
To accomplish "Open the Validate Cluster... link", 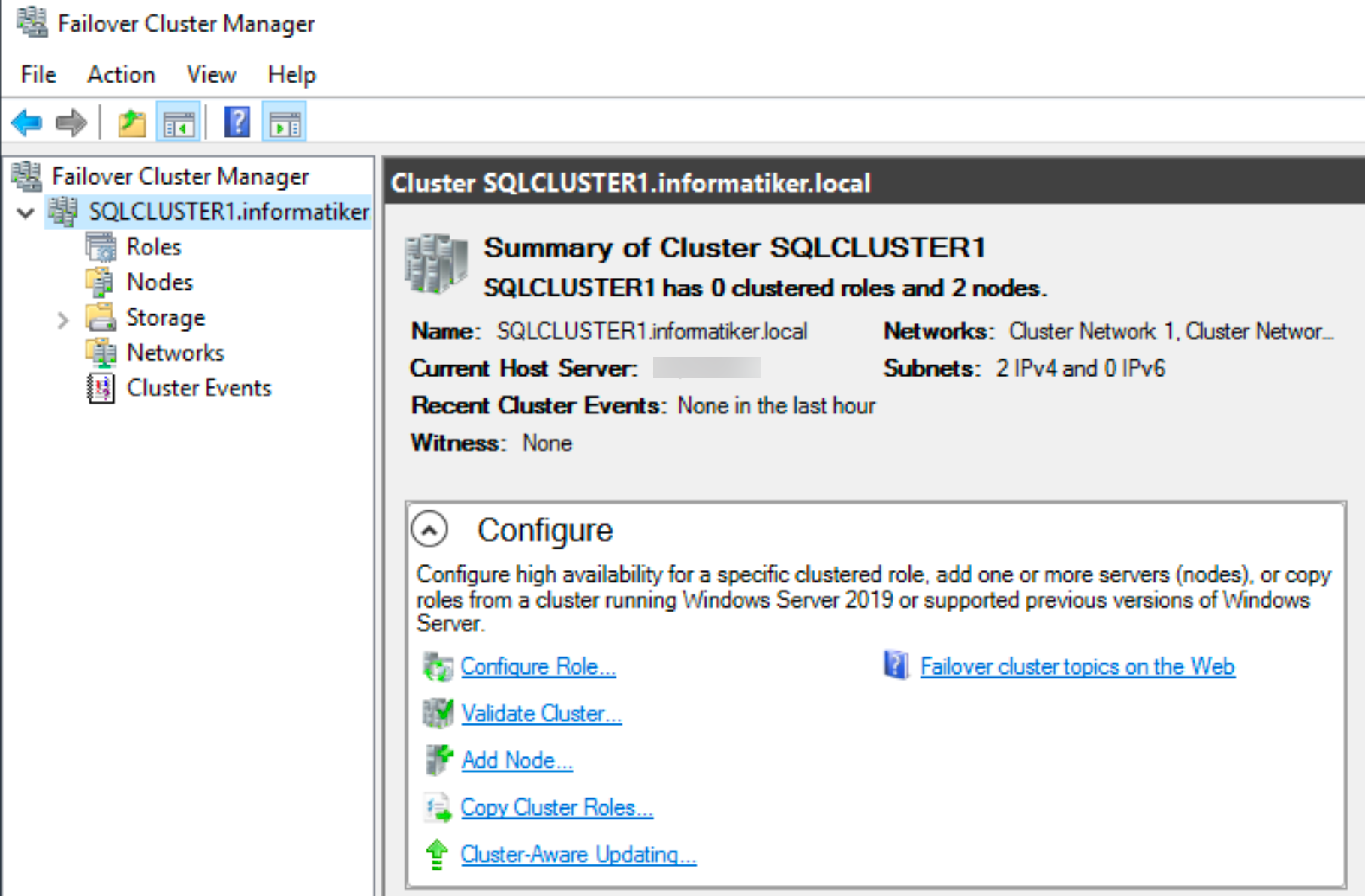I will click(x=541, y=713).
